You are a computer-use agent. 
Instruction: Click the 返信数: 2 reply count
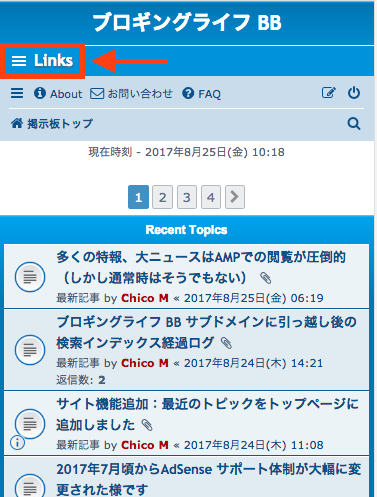point(81,380)
